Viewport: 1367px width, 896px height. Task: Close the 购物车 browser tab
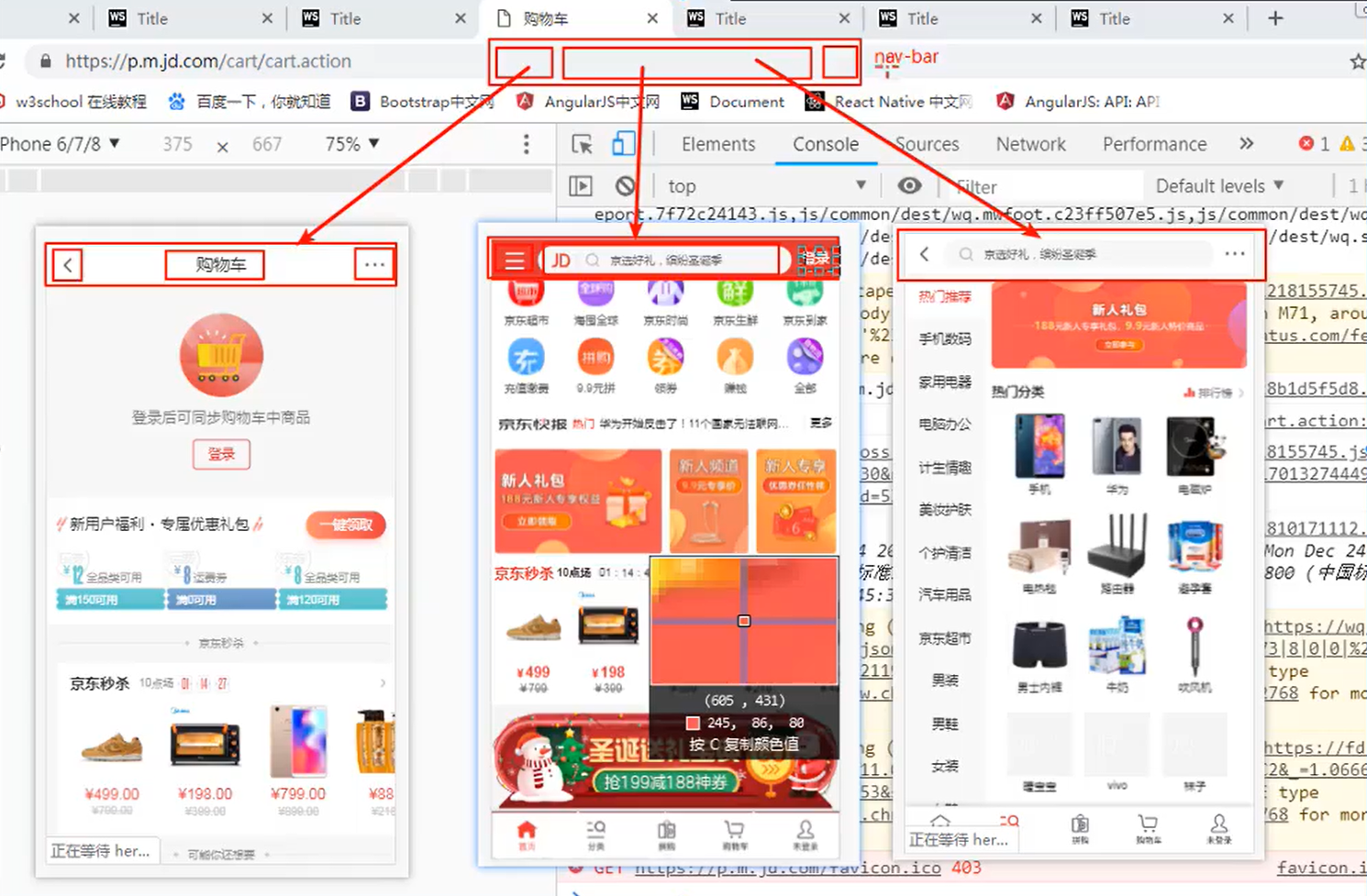652,18
